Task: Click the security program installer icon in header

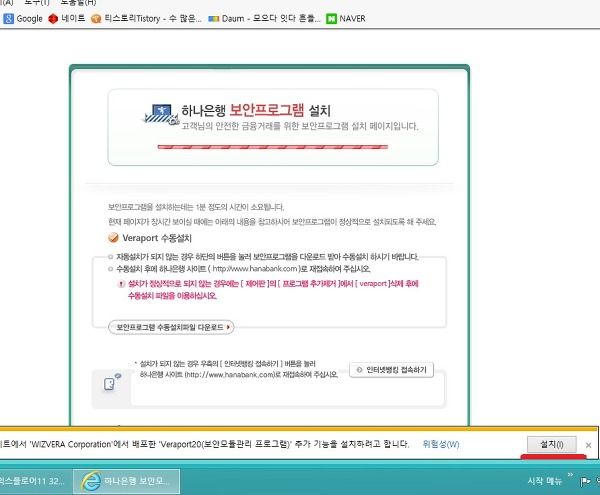Action: tap(161, 115)
